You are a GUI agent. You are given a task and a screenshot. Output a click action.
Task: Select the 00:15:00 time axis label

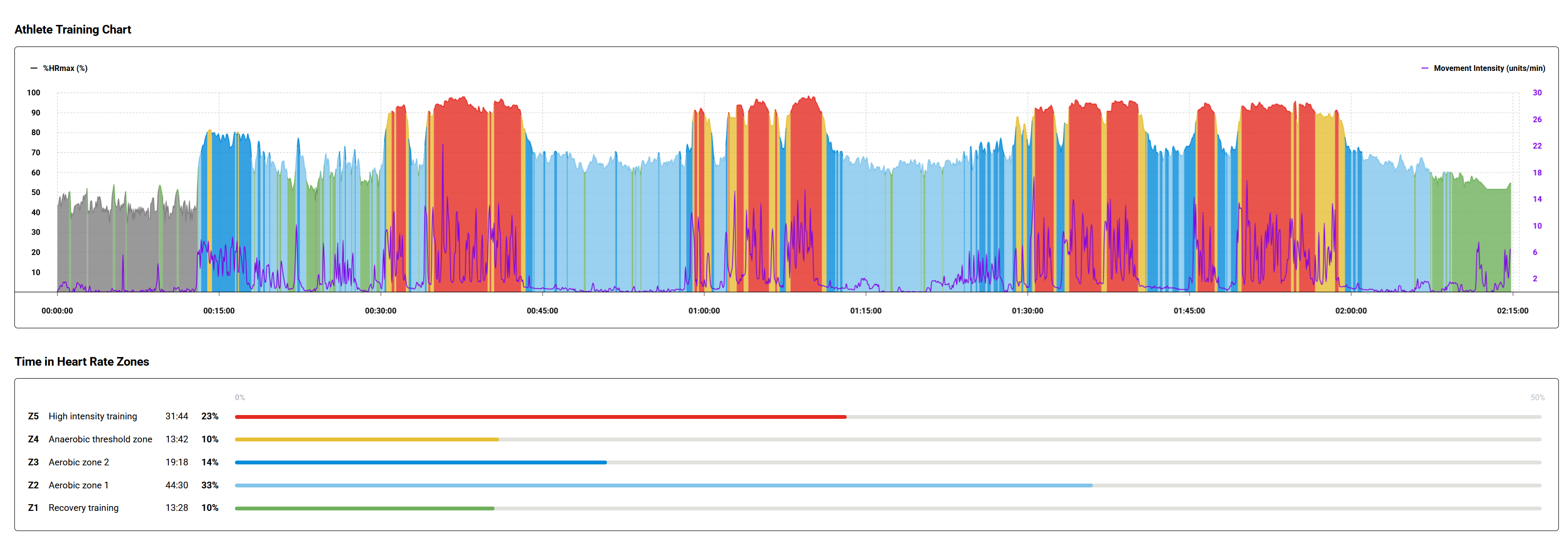click(219, 311)
